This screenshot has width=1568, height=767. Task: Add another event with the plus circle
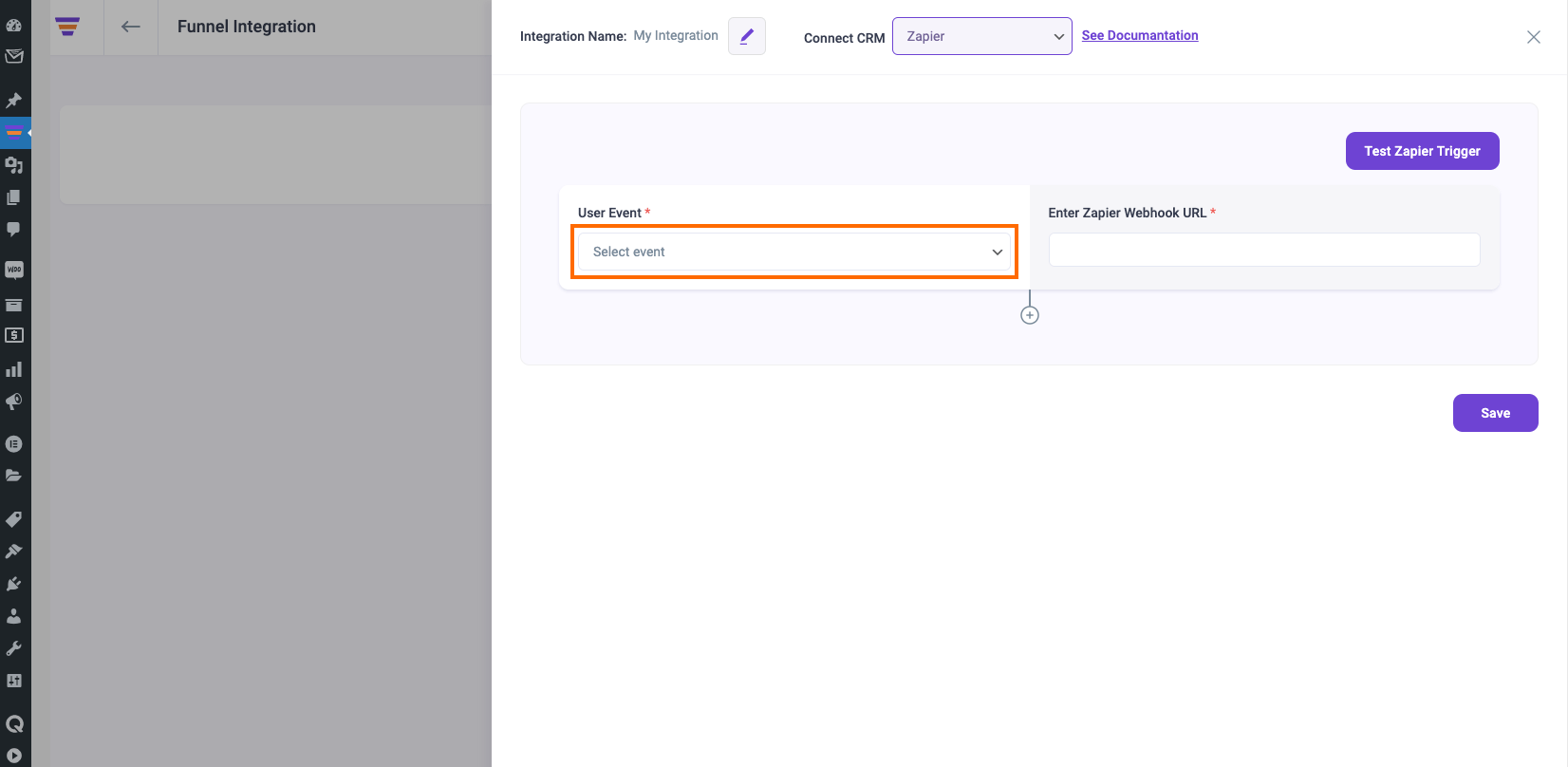point(1030,315)
